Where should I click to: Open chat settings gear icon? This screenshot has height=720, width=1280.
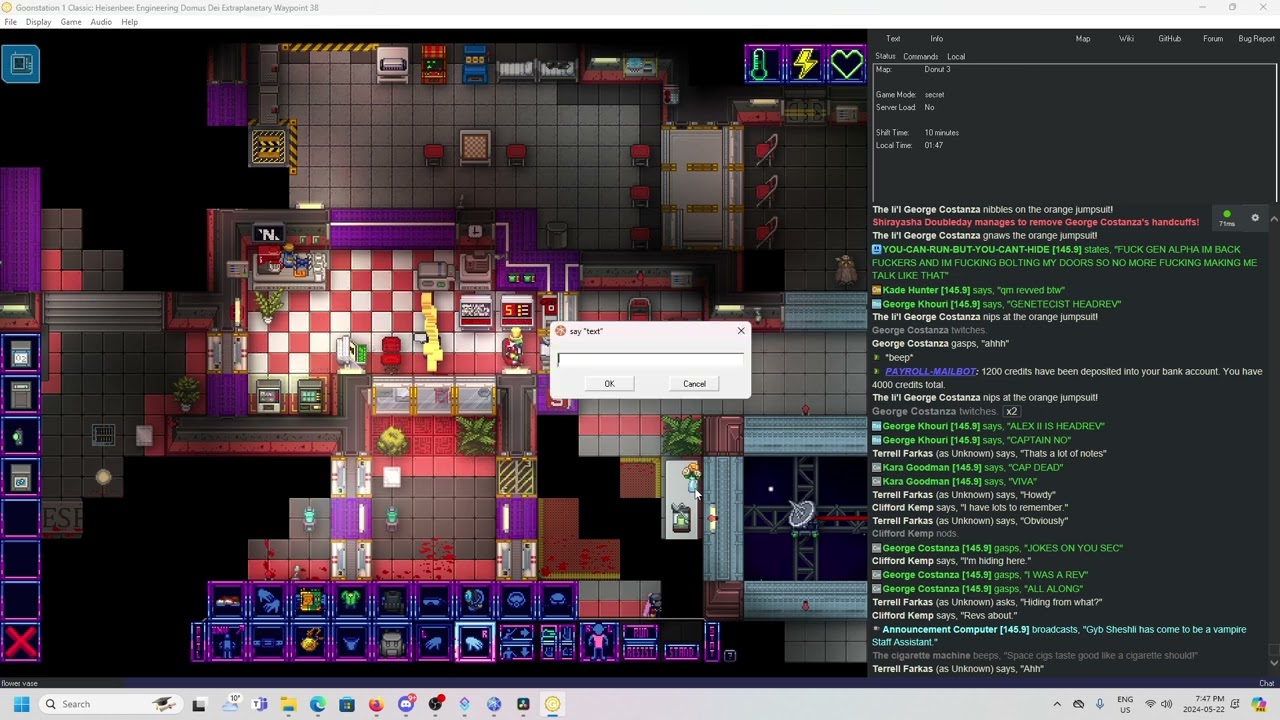pyautogui.click(x=1255, y=218)
